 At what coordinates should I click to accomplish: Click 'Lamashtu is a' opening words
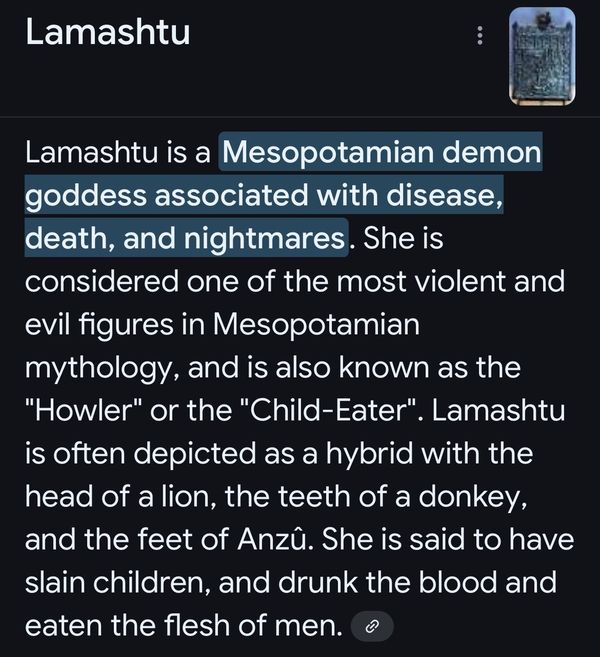pyautogui.click(x=118, y=152)
